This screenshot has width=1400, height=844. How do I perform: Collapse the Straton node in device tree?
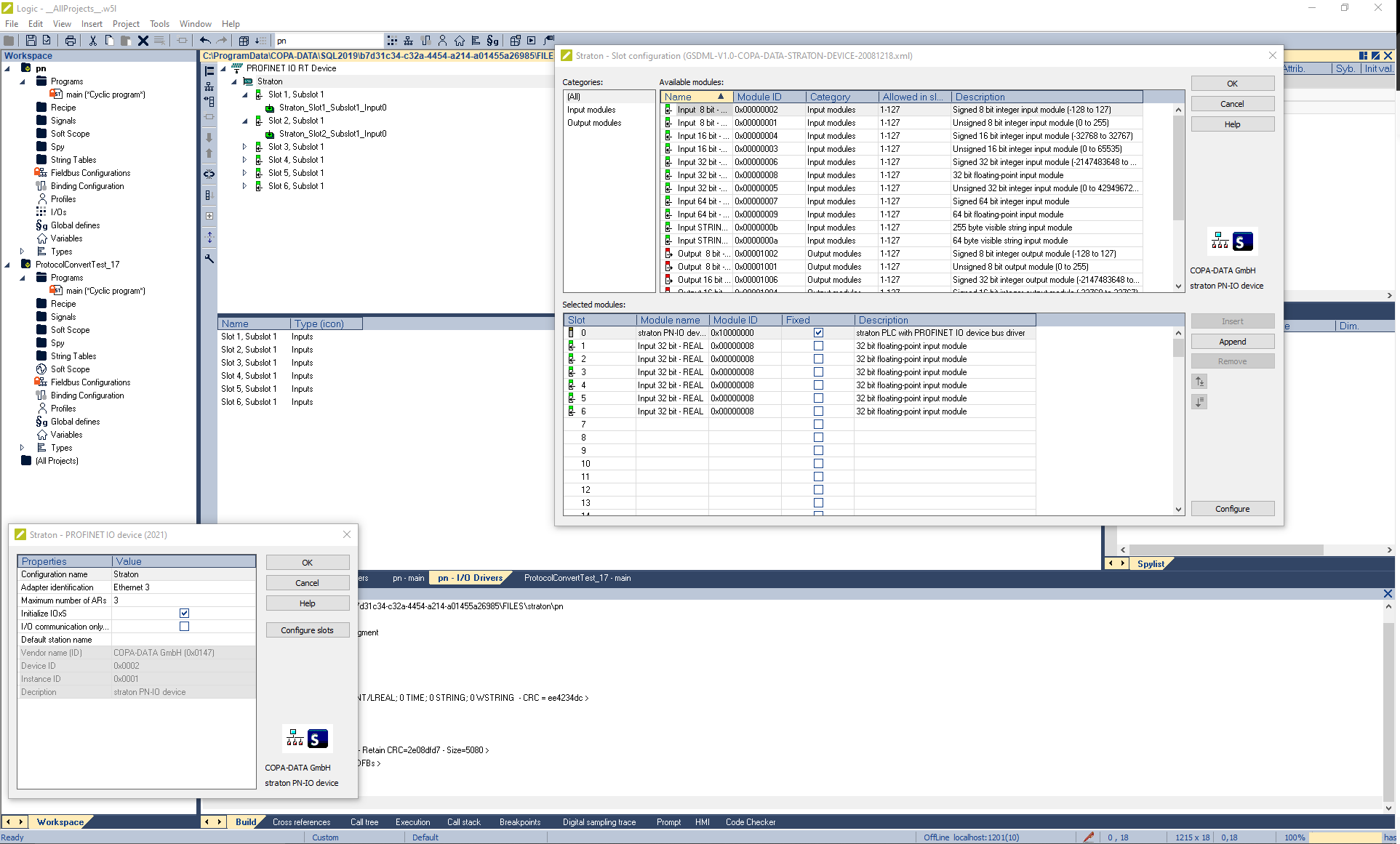pyautogui.click(x=234, y=81)
